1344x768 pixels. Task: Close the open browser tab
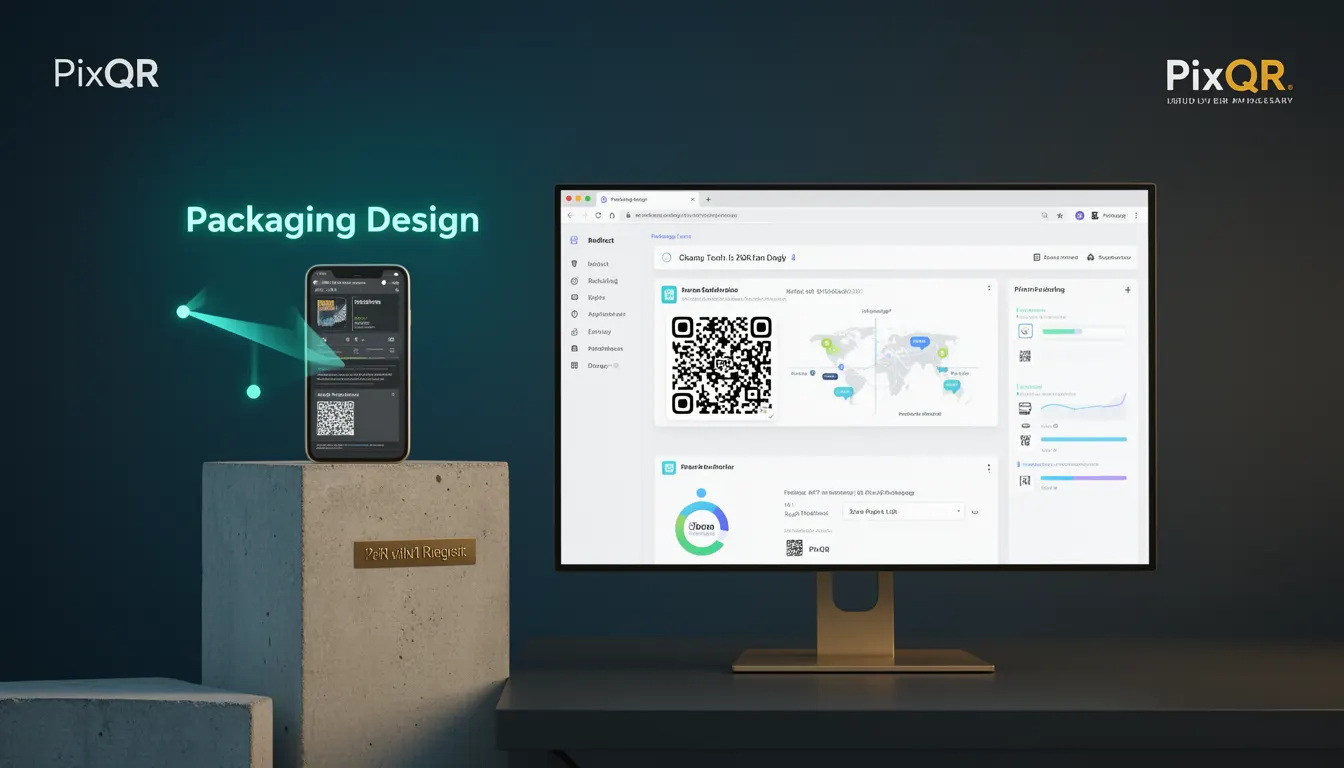click(x=692, y=199)
